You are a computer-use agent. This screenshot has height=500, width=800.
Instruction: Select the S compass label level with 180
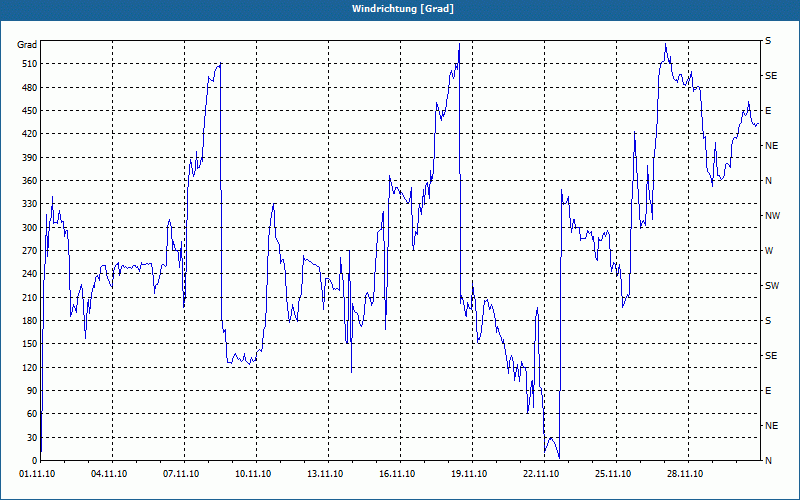pos(768,321)
